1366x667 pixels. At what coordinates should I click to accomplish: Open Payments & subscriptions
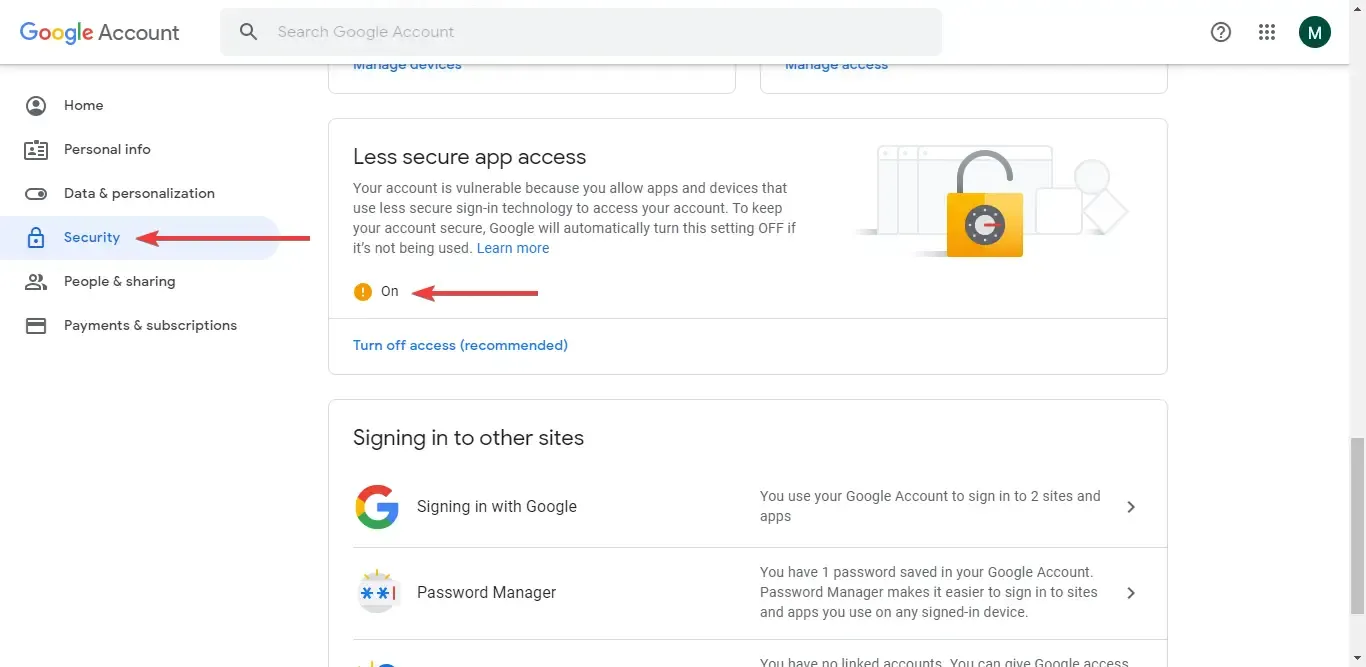click(x=150, y=325)
